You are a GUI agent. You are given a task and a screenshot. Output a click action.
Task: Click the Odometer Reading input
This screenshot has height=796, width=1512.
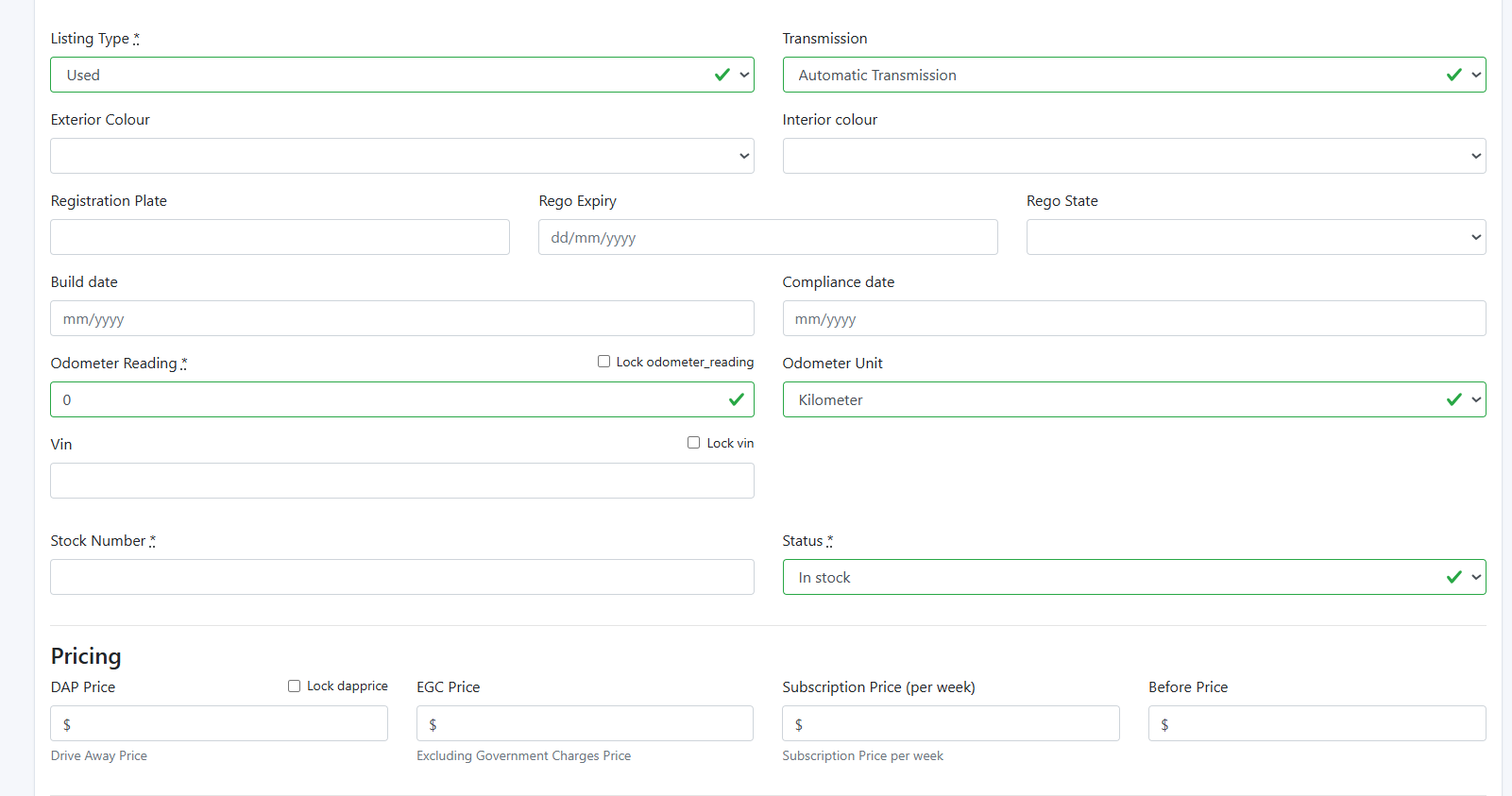point(387,399)
